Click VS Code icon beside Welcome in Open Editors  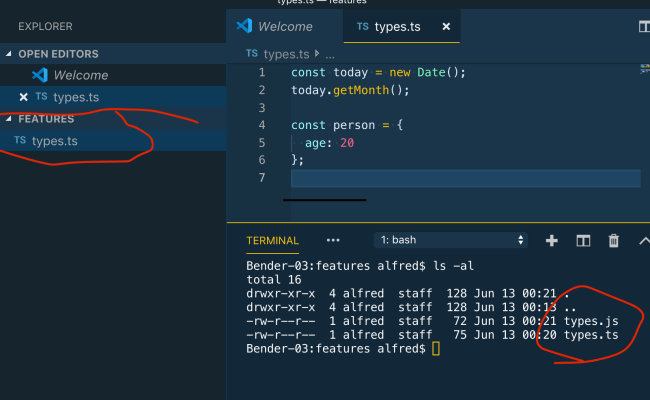click(40, 75)
